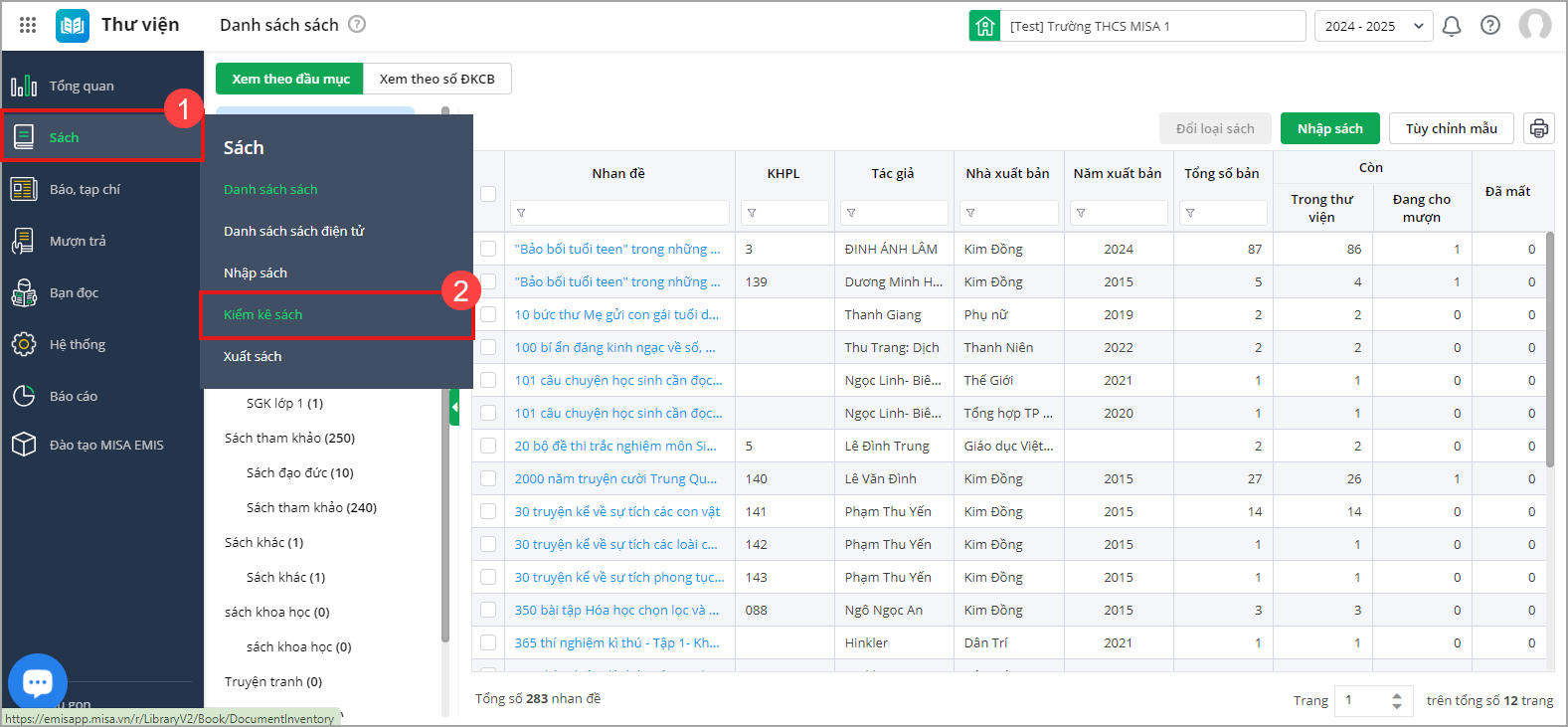Select Danh sách sách điện tử menu item
The height and width of the screenshot is (727, 1568).
[x=294, y=231]
